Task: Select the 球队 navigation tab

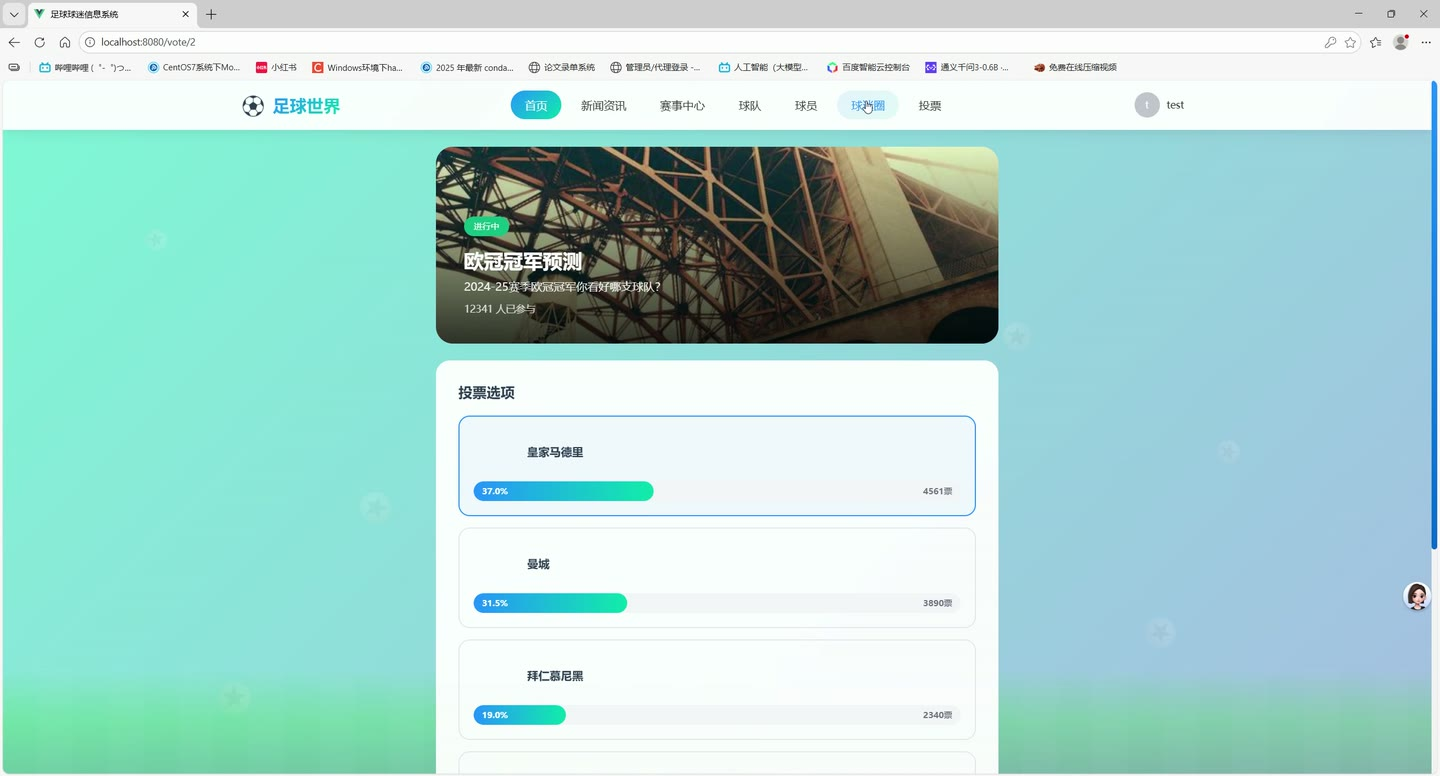Action: pyautogui.click(x=750, y=105)
